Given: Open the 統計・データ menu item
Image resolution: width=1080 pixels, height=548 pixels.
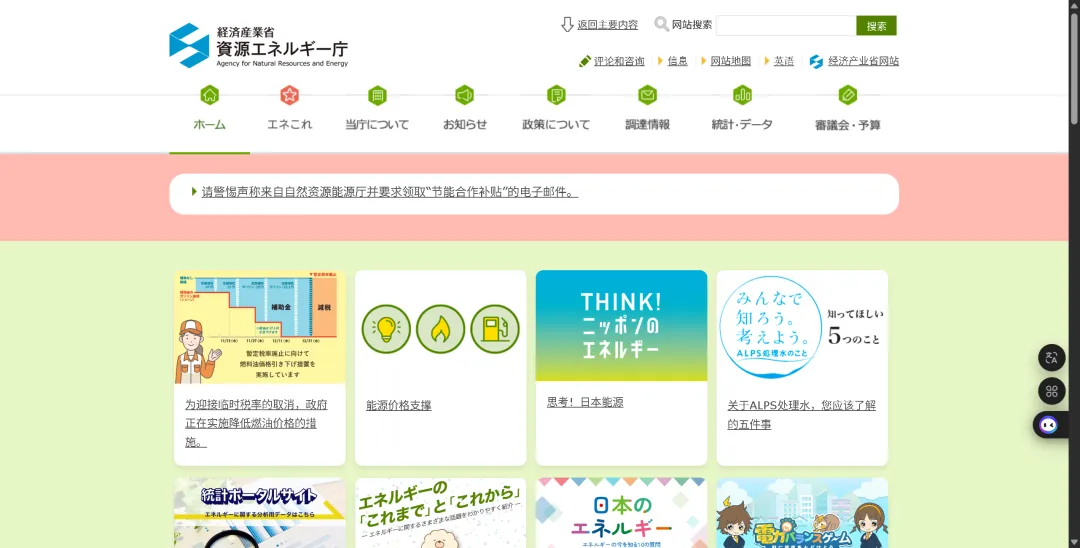Looking at the screenshot, I should coord(742,125).
